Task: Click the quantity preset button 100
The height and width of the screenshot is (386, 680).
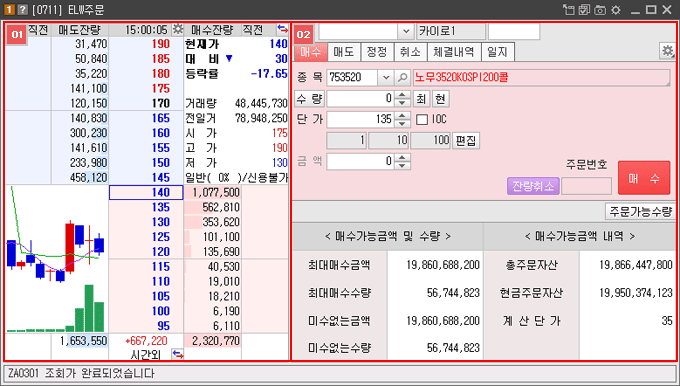Action: [x=430, y=141]
